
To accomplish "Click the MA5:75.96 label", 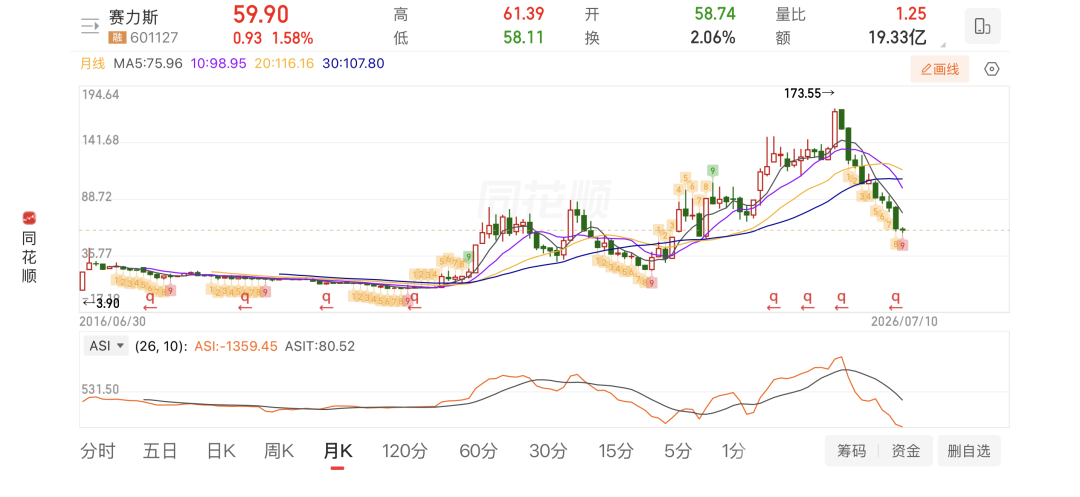I will (148, 63).
